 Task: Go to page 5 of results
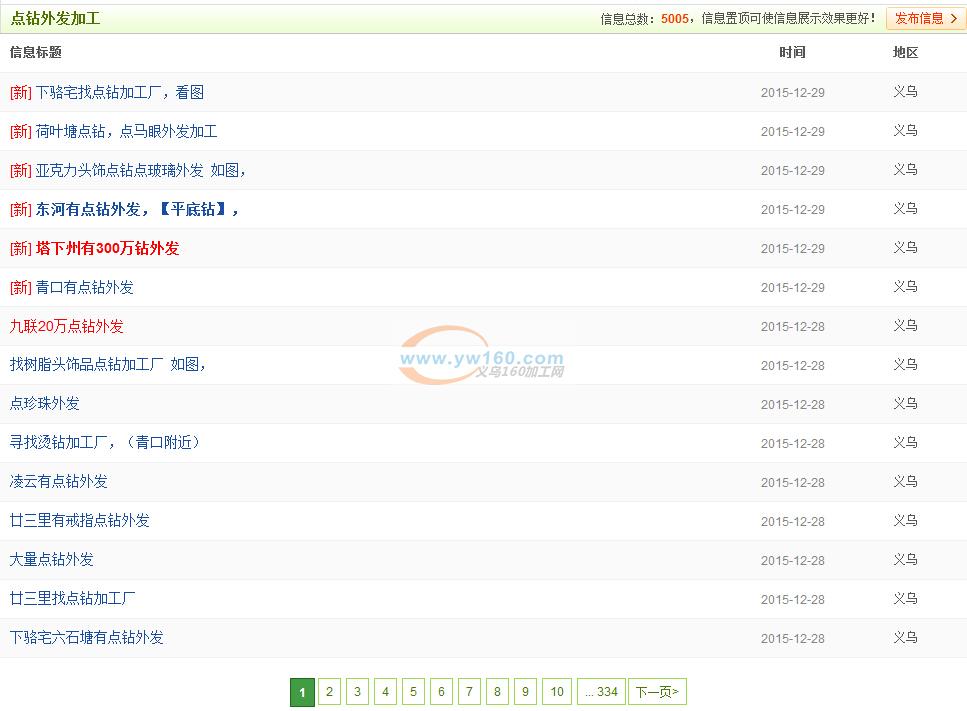[x=414, y=692]
